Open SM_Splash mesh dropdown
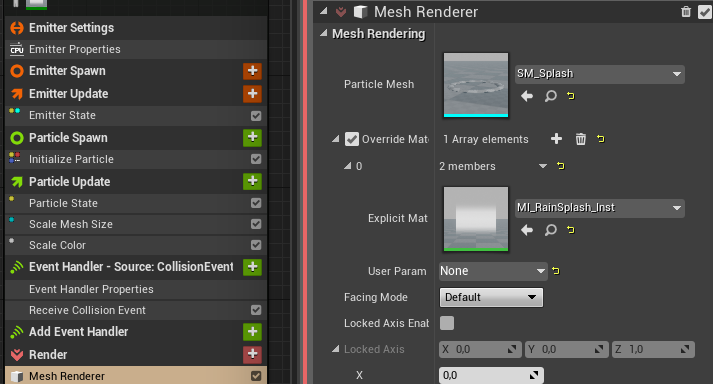This screenshot has height=384, width=713. pos(599,74)
